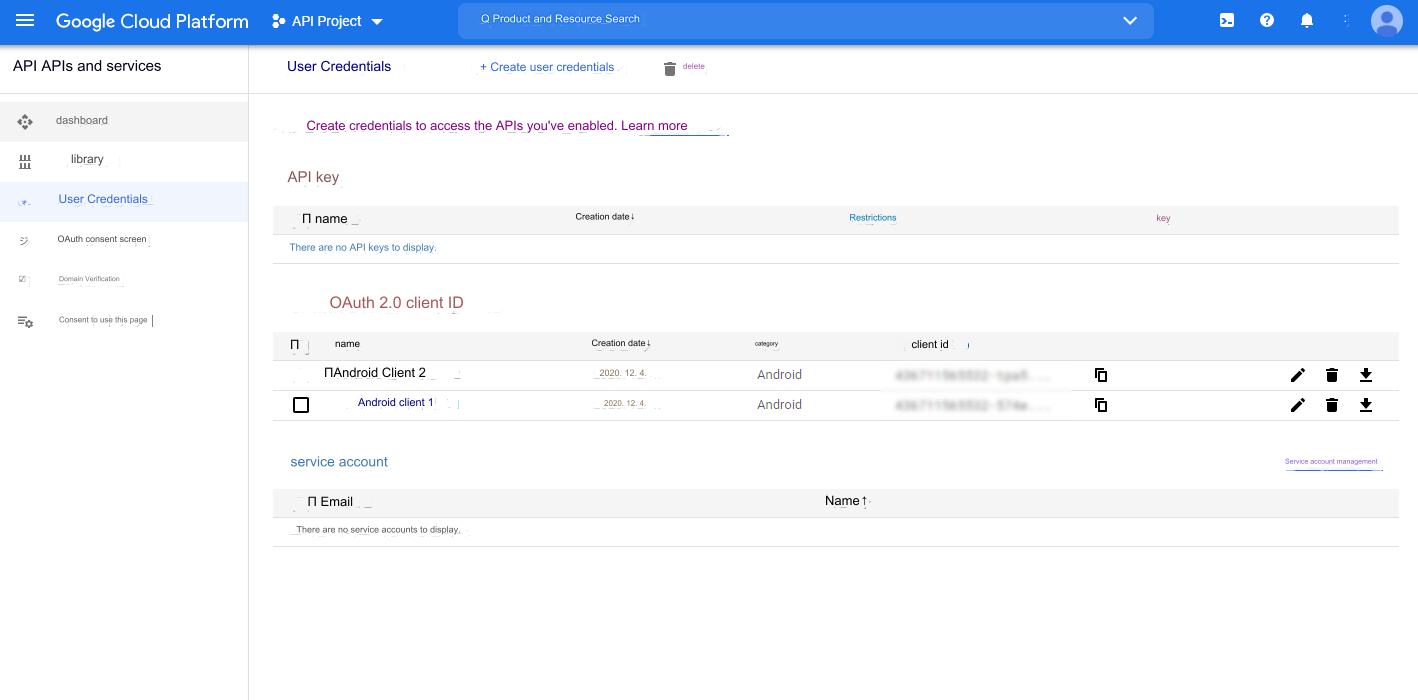Open the hamburger navigation menu
The width and height of the screenshot is (1418, 700).
pos(25,21)
